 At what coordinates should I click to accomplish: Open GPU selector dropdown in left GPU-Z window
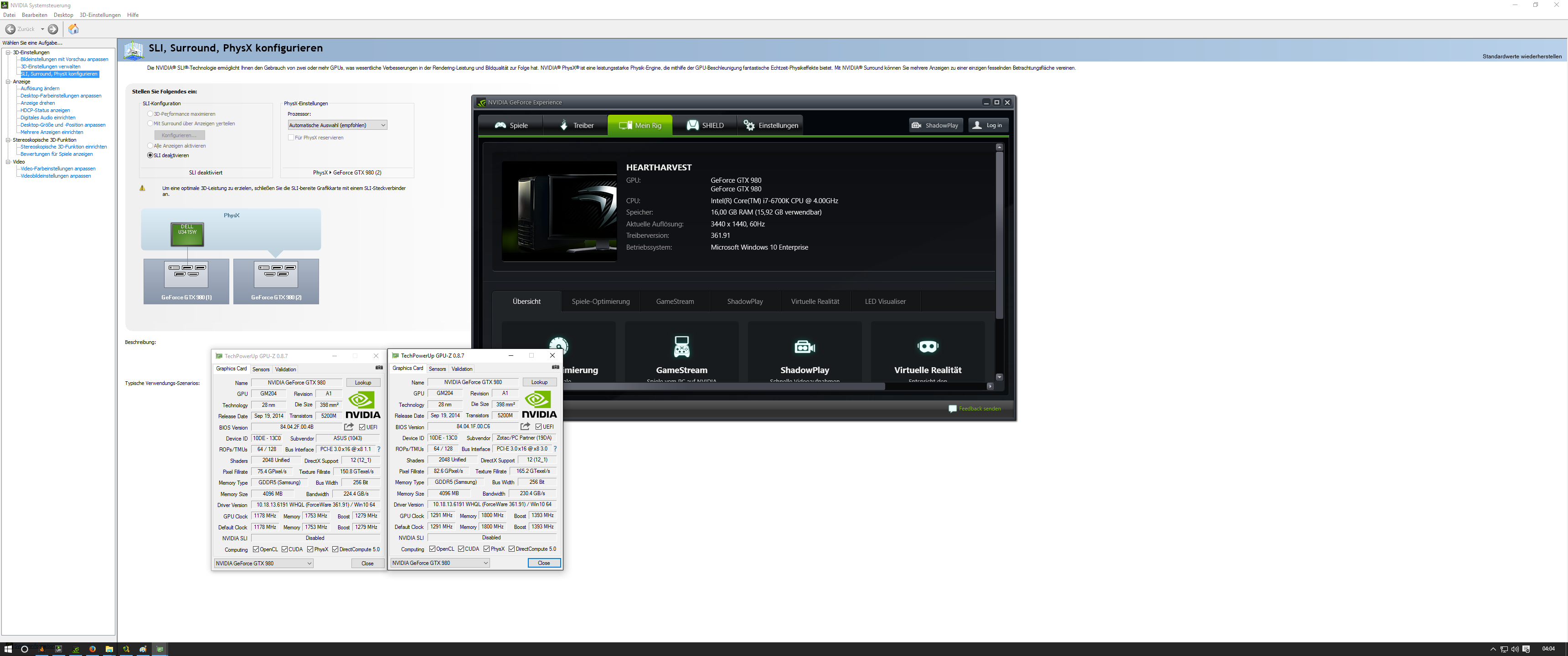tap(263, 564)
